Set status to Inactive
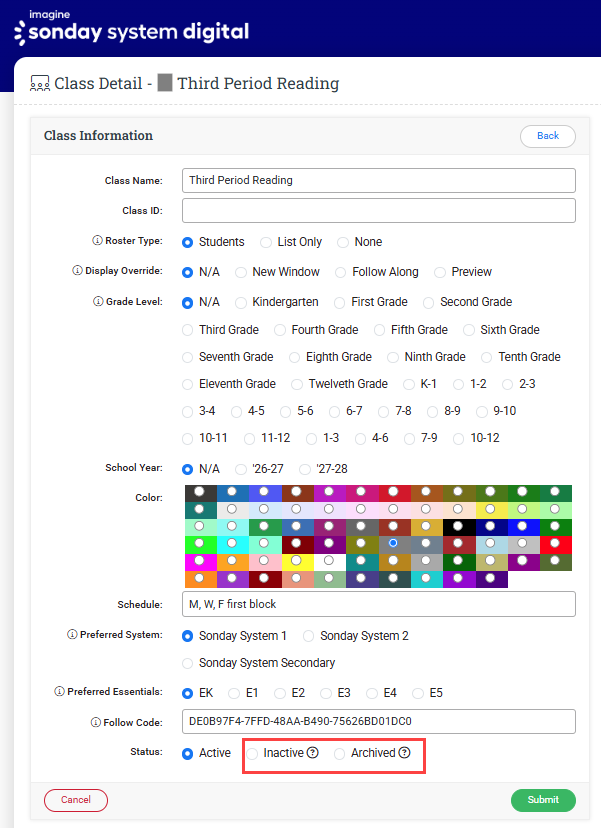The image size is (601, 828). coord(252,754)
